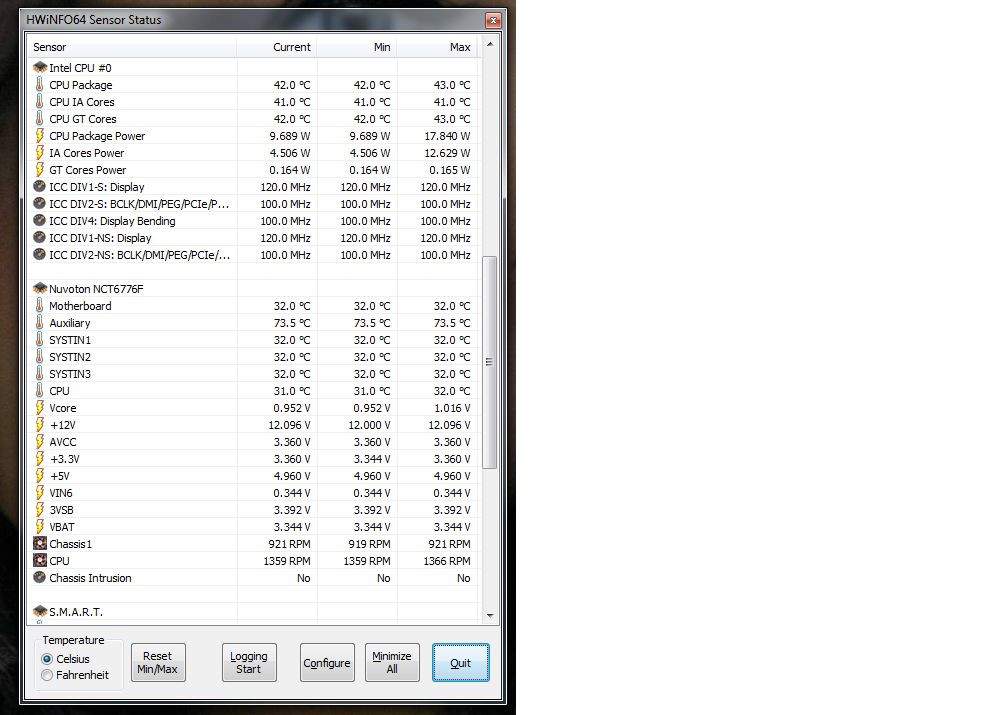Click Vcore max value 1.016 V
Image resolution: width=1008 pixels, height=715 pixels.
[452, 408]
